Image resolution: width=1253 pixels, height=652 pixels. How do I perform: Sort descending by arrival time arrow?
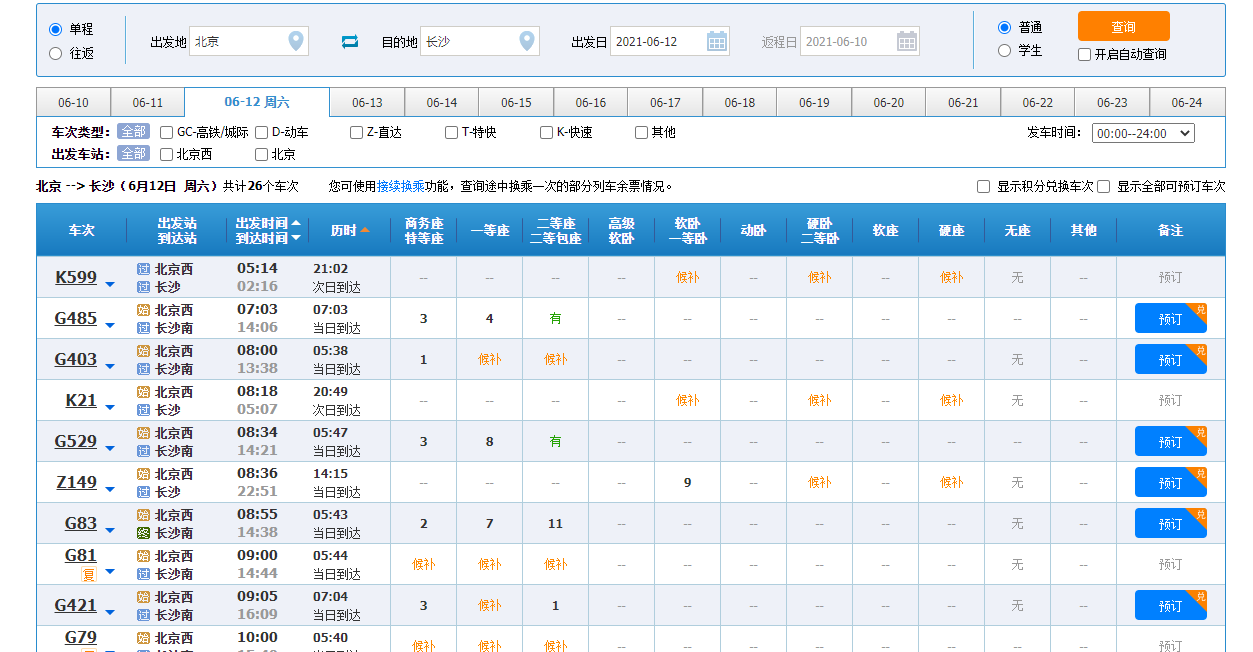pos(296,238)
